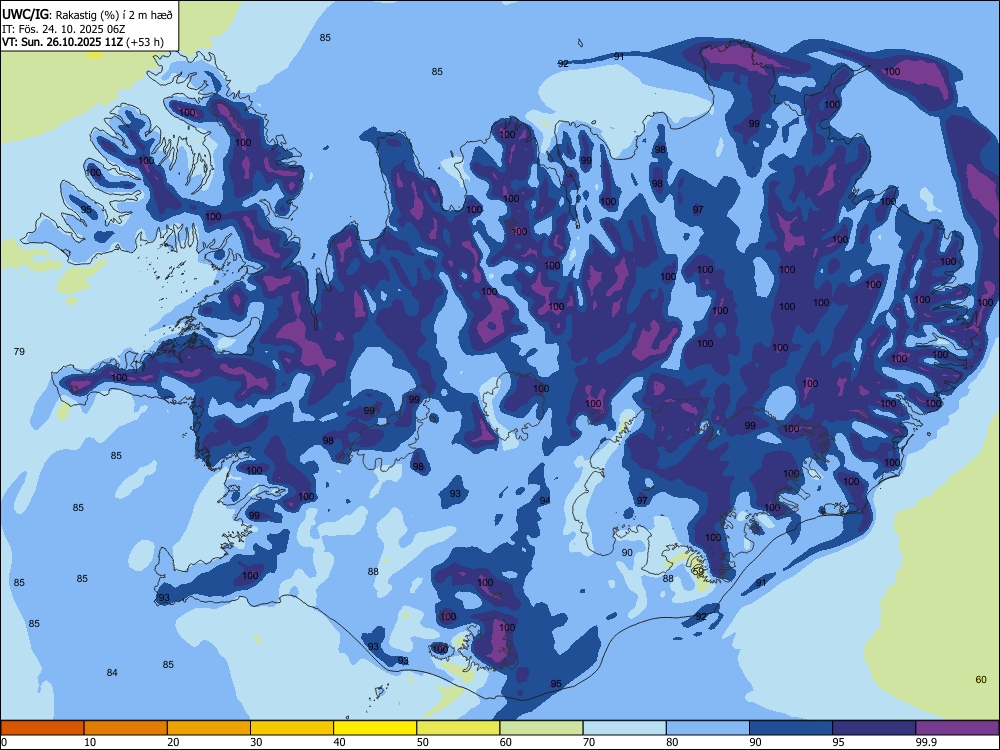Viewport: 1000px width, 750px height.
Task: Click the title line 'UWC/IG: Rakastig (%) í 2 m hæð'
Action: pyautogui.click(x=87, y=15)
